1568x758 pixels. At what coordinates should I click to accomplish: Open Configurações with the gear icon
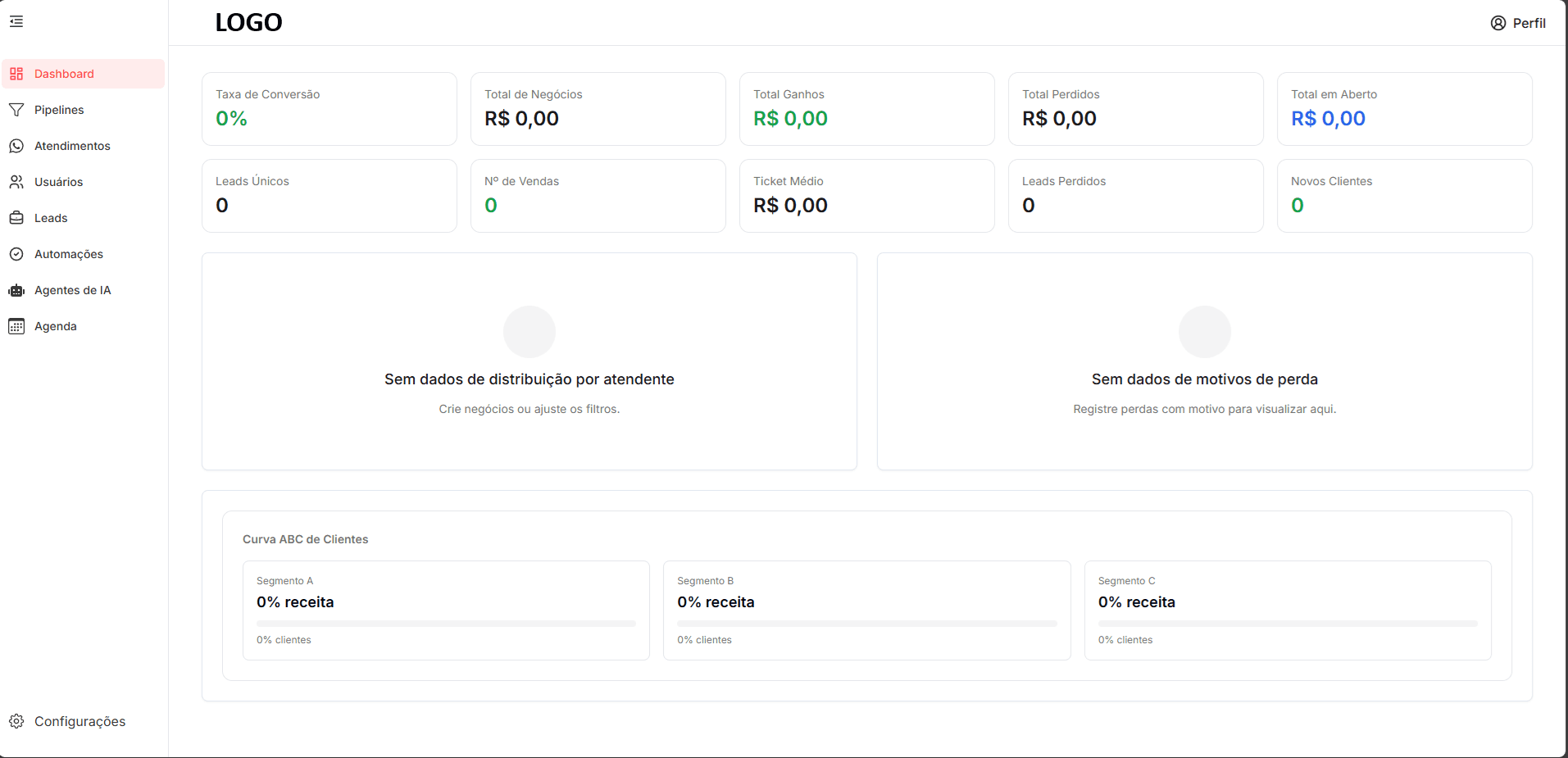tap(16, 721)
